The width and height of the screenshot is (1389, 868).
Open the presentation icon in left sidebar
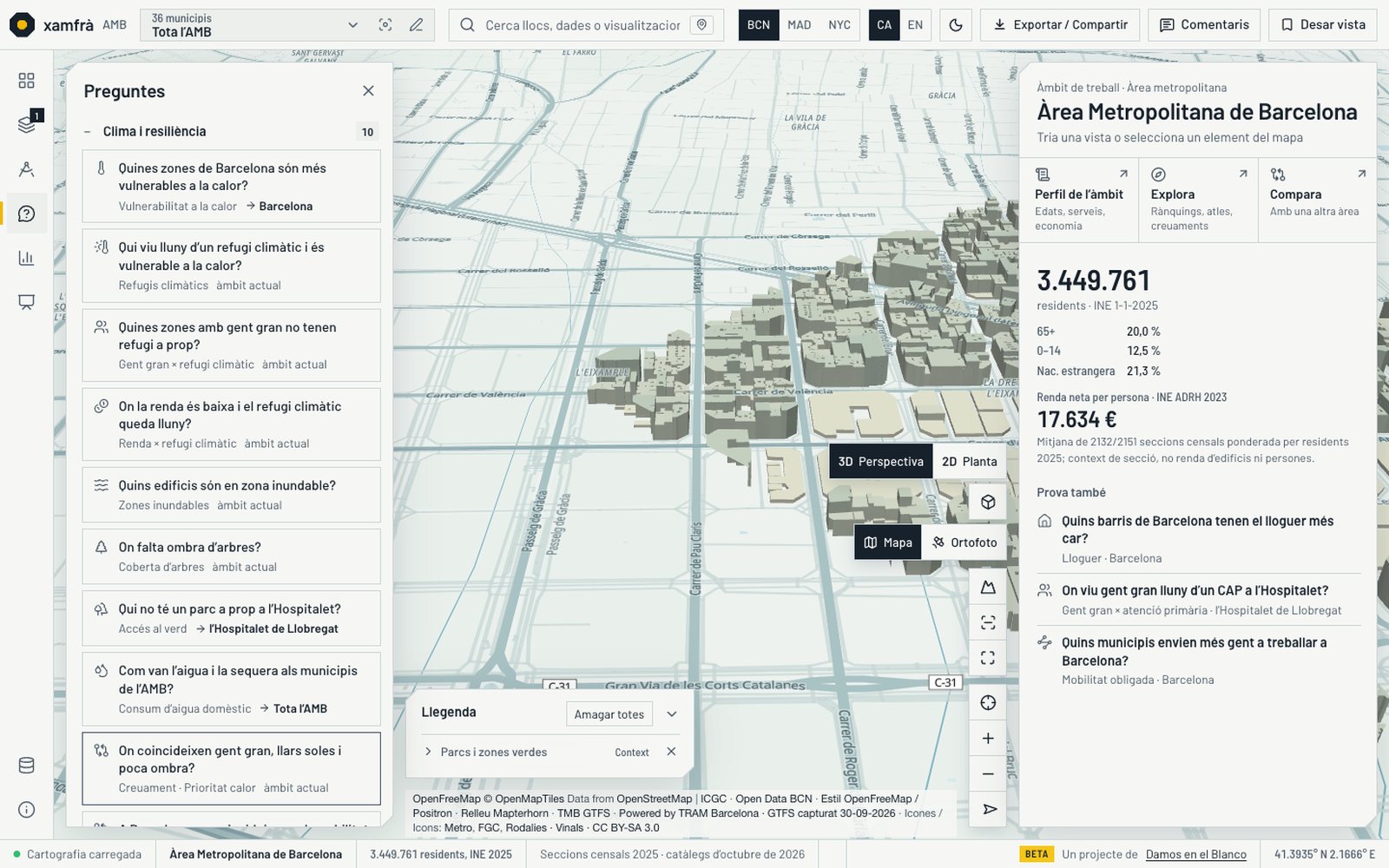[x=26, y=302]
